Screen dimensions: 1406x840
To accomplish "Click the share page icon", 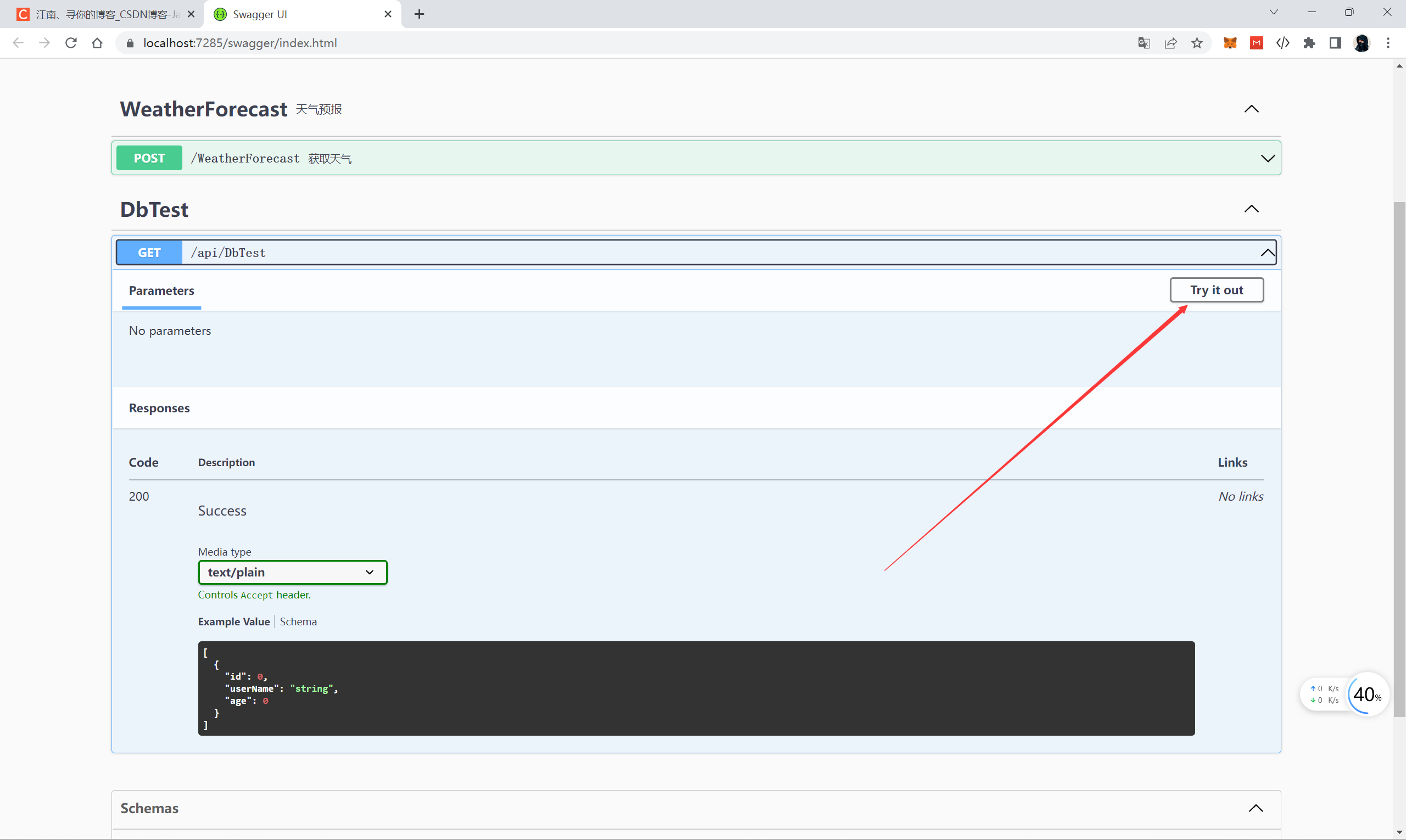I will (x=1170, y=43).
